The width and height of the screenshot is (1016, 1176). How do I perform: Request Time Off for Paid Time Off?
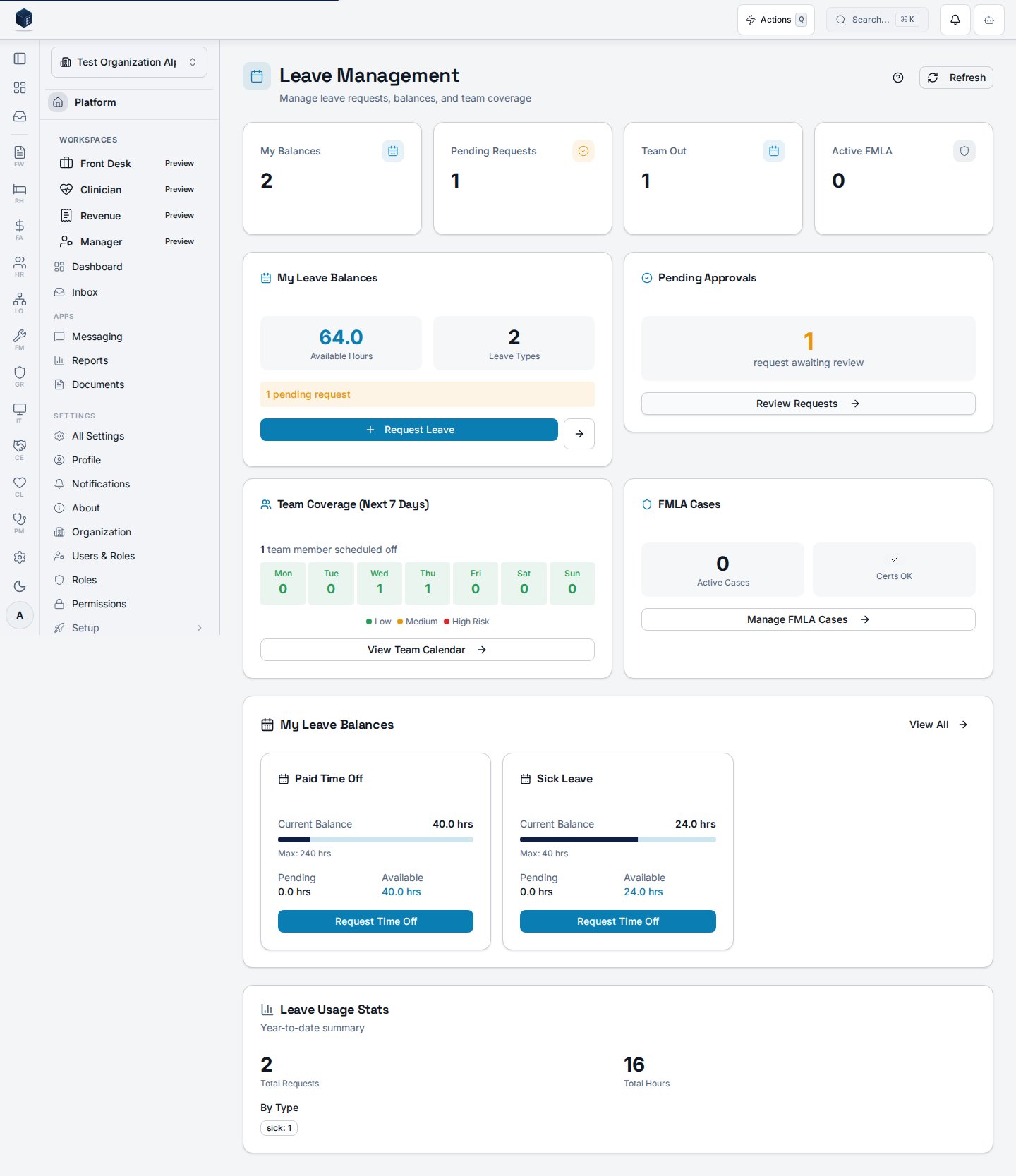coord(375,921)
